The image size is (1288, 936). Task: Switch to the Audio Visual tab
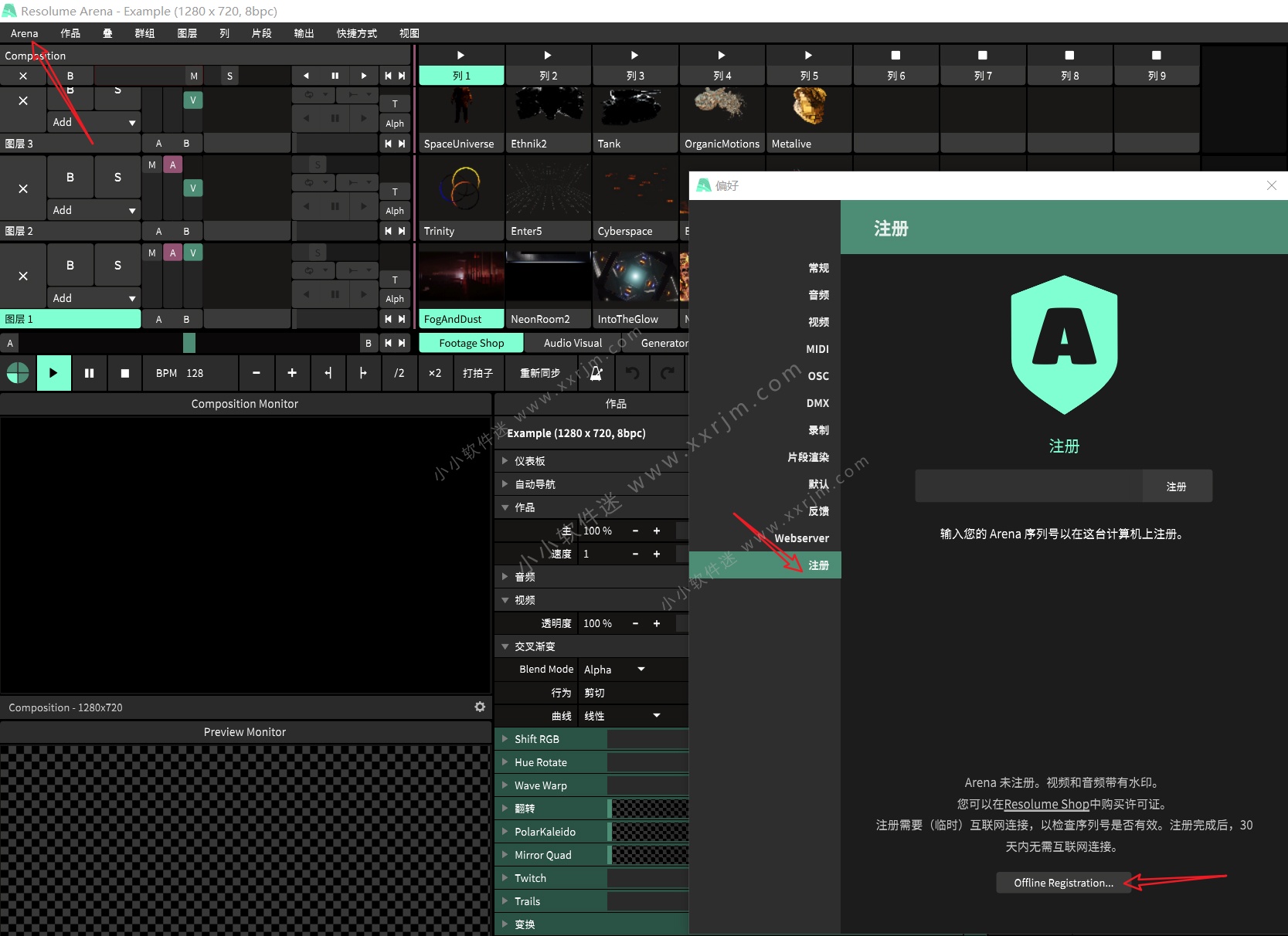(x=572, y=342)
